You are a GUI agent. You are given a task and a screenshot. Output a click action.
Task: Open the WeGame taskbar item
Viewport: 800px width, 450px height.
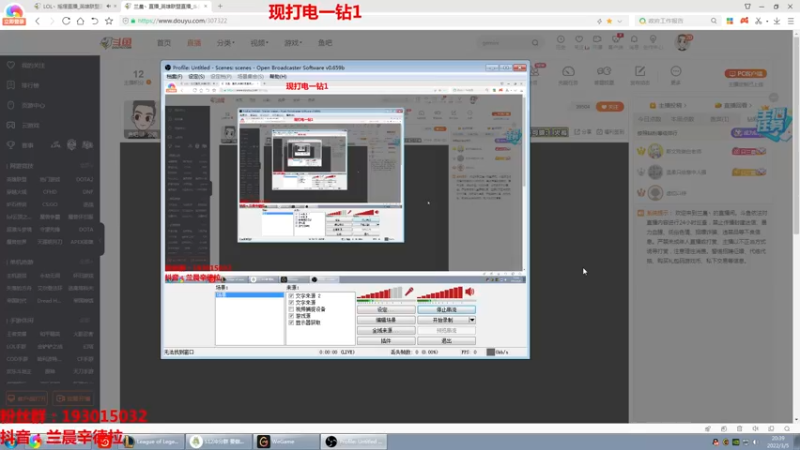tap(285, 441)
